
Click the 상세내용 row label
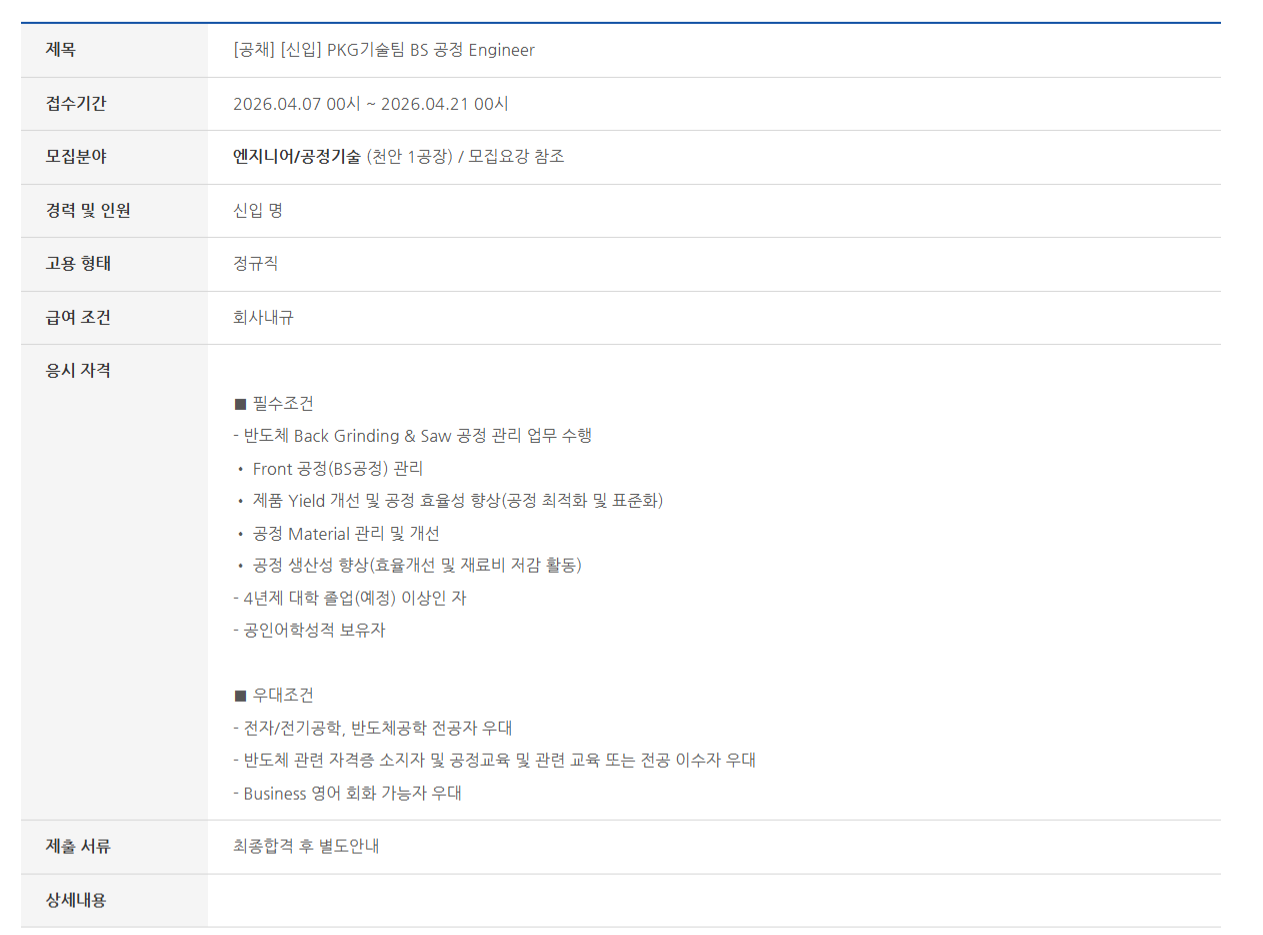coord(76,900)
